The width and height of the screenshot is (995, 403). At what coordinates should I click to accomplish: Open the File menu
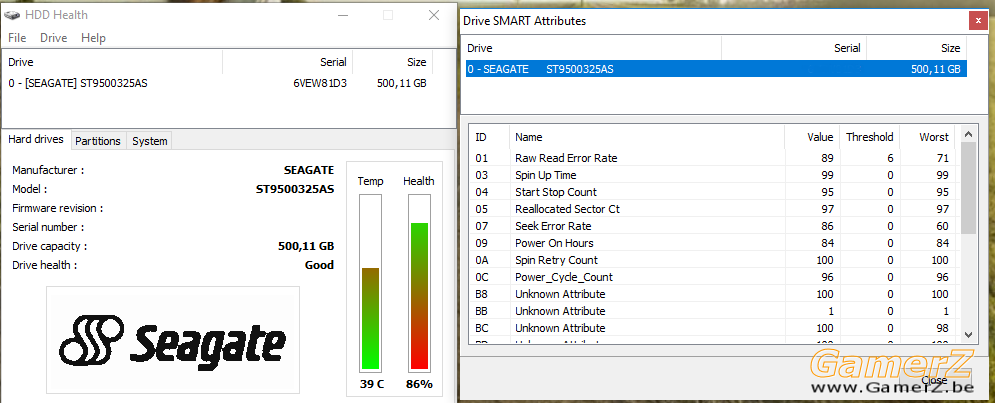(x=17, y=38)
